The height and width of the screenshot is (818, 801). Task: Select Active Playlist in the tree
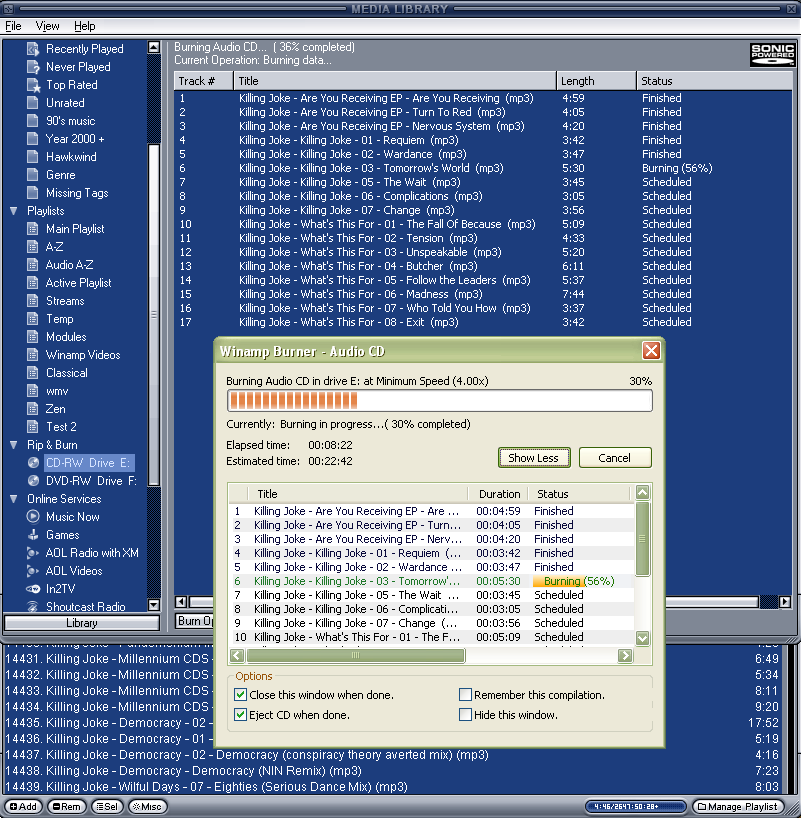[78, 283]
